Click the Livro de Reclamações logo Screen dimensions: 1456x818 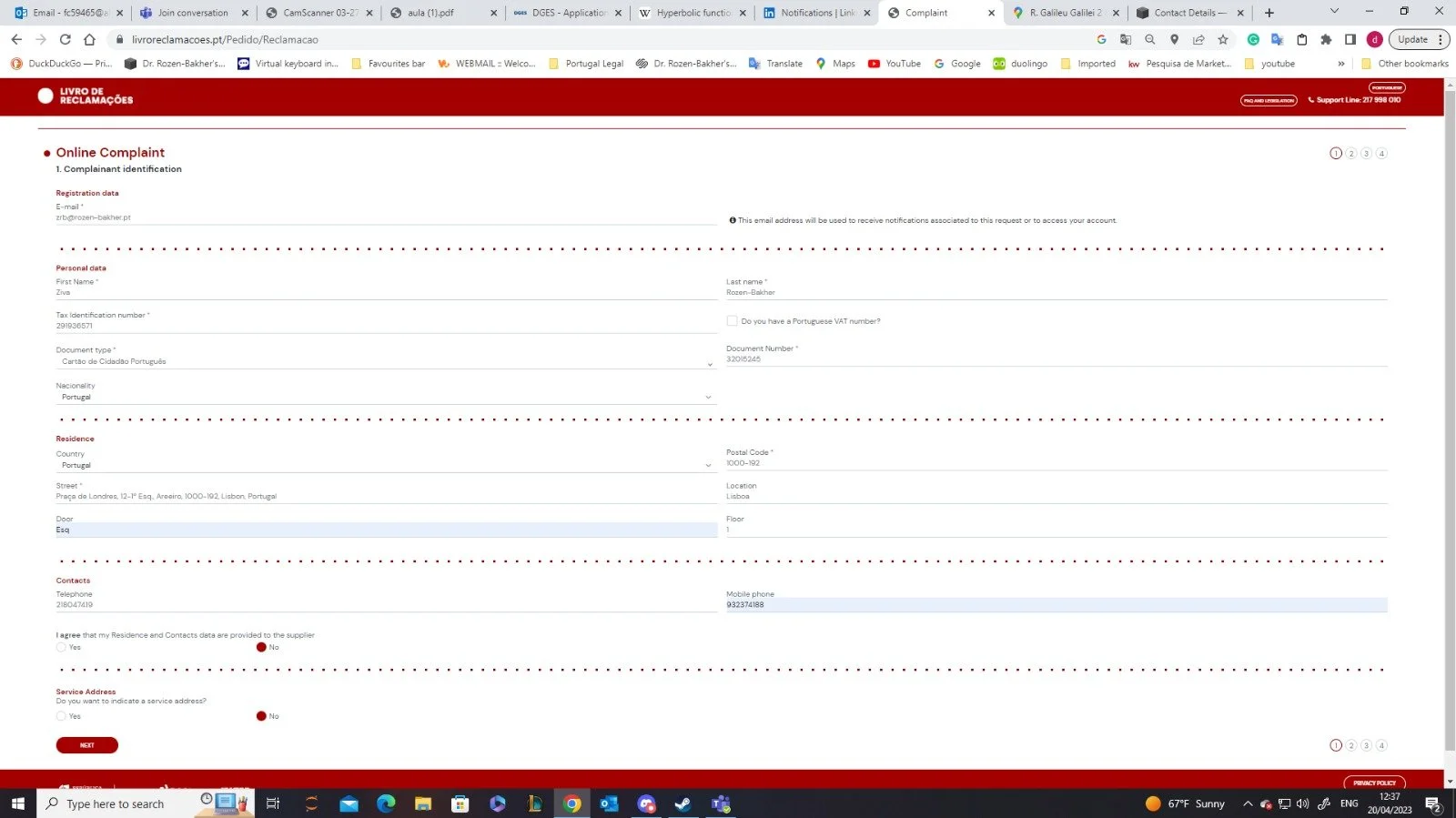(x=86, y=96)
